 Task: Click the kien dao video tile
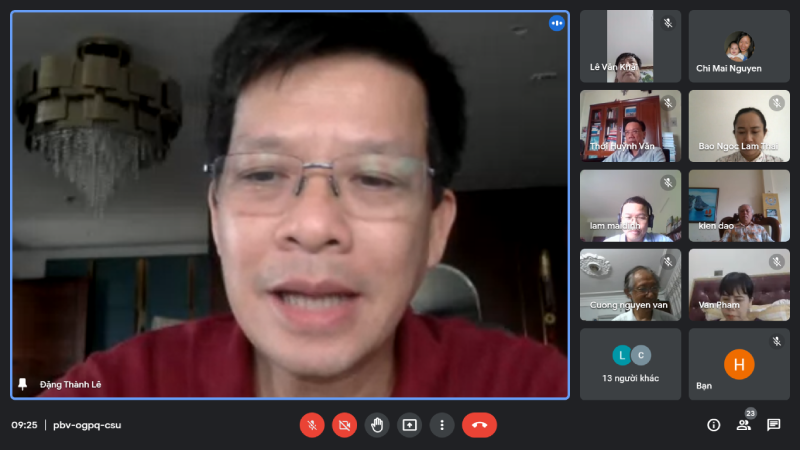[739, 205]
